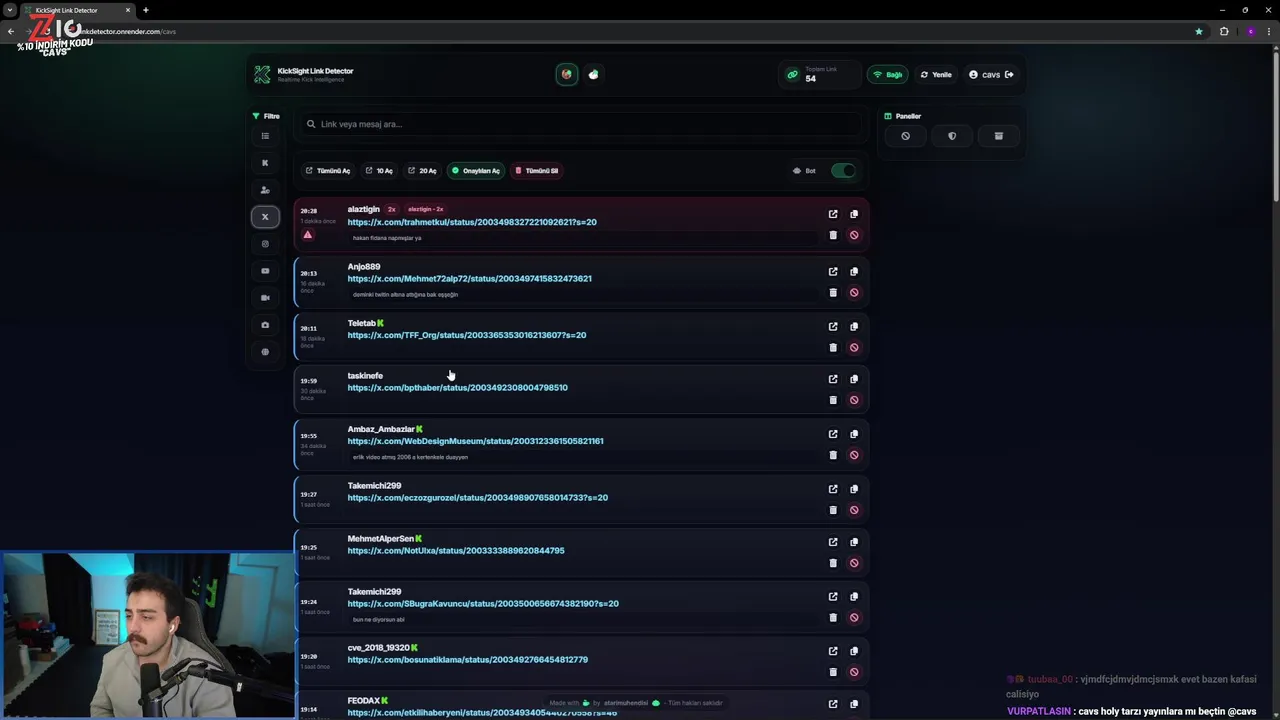The image size is (1280, 720).
Task: Log out of cavs account
Action: pyautogui.click(x=1009, y=74)
